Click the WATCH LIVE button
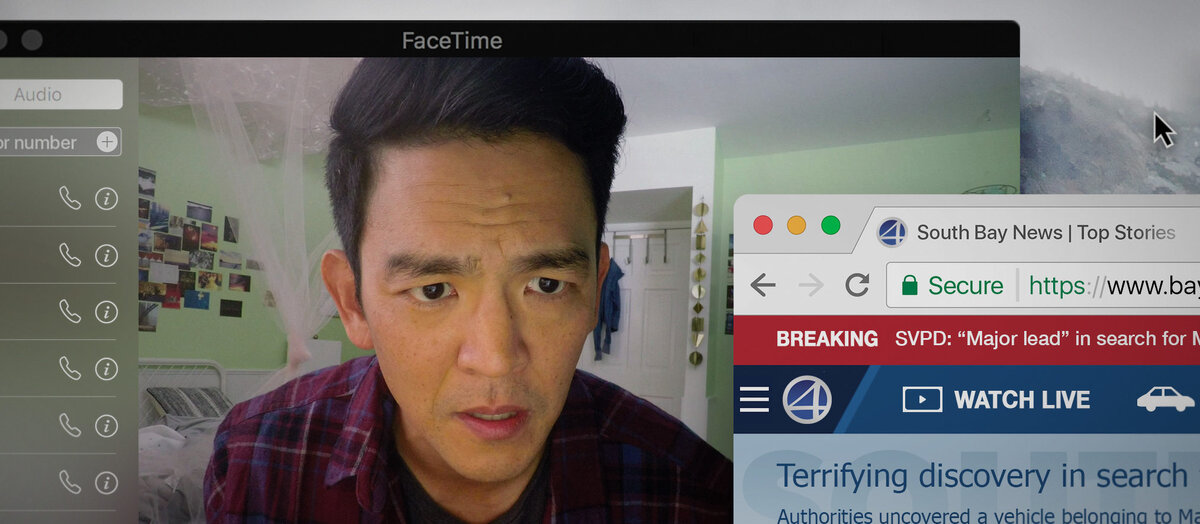 996,400
